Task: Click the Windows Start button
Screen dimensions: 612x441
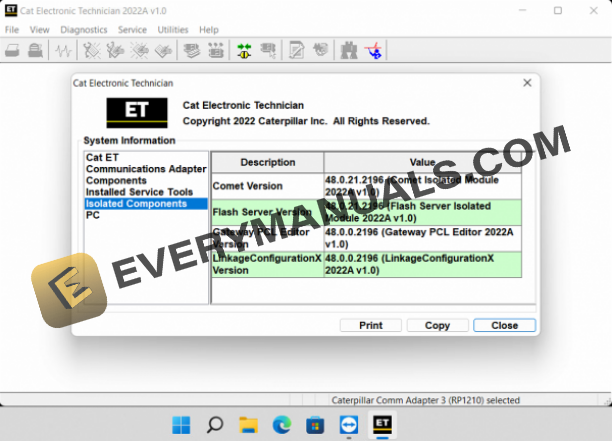Action: (183, 424)
